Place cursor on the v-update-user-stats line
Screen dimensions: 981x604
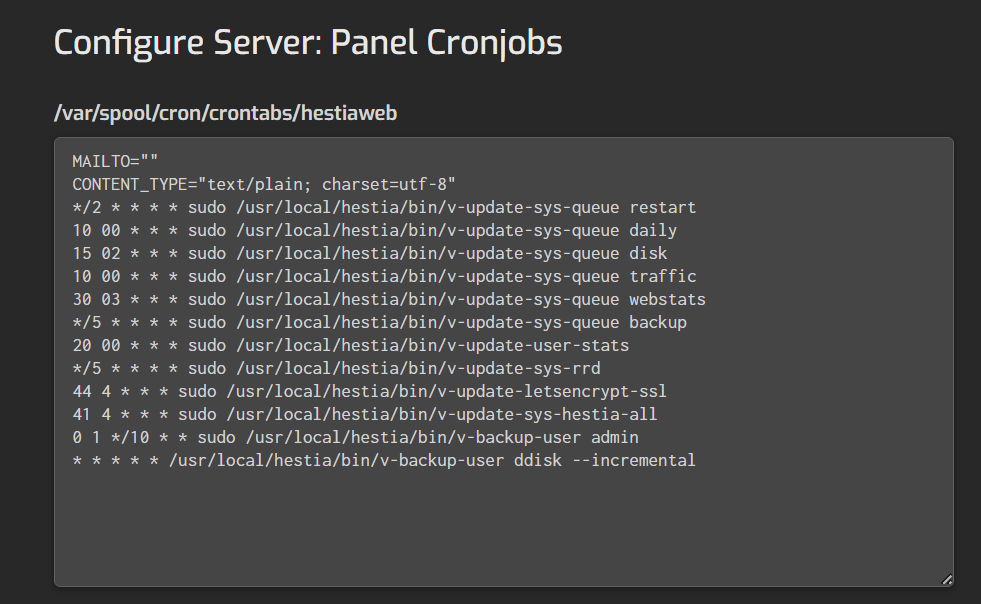tap(350, 345)
